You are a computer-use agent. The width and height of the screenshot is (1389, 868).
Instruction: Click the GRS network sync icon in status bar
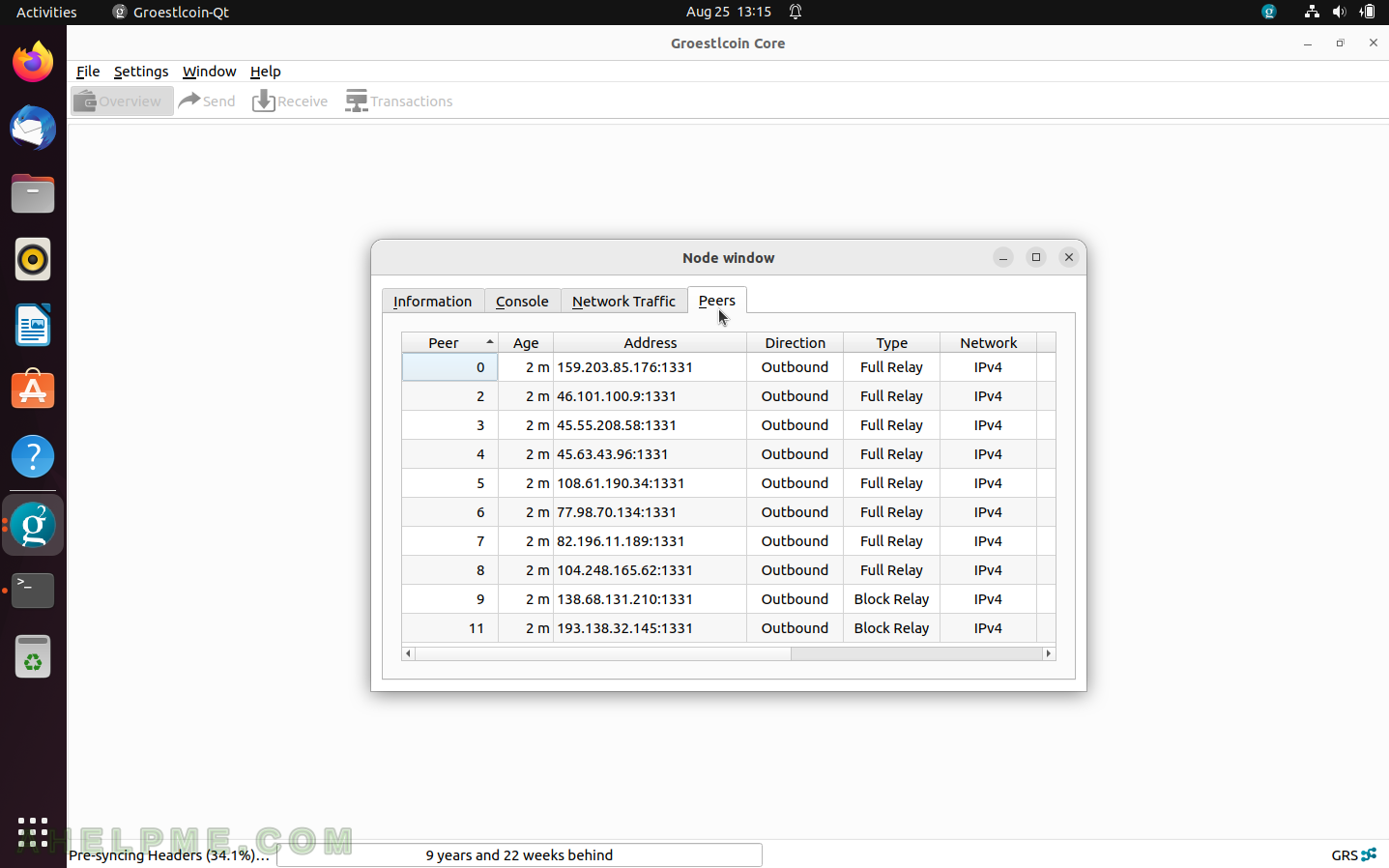(x=1369, y=854)
